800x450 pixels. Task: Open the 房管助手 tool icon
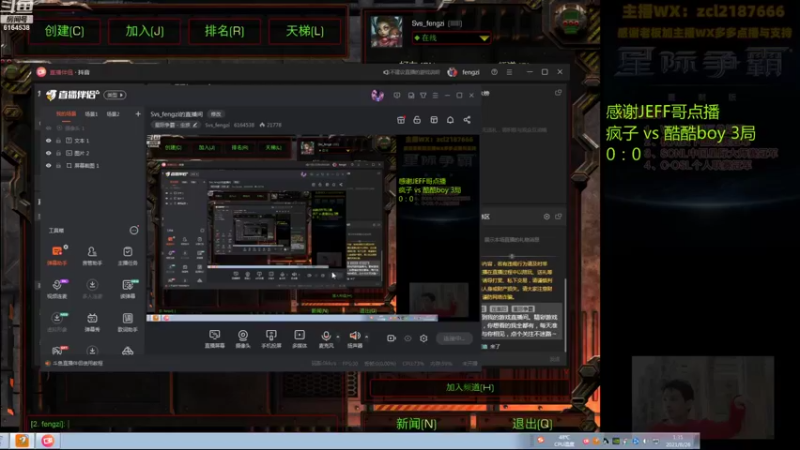(92, 255)
